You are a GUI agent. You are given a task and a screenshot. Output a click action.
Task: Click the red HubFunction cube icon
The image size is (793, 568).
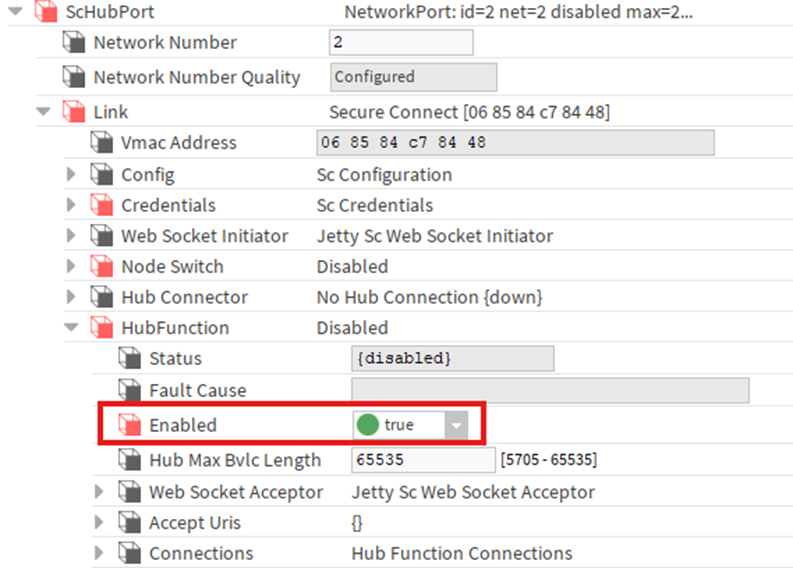click(102, 327)
